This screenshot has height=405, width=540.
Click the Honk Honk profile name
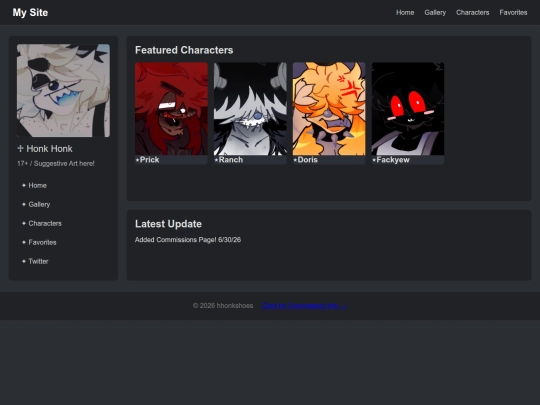49,148
